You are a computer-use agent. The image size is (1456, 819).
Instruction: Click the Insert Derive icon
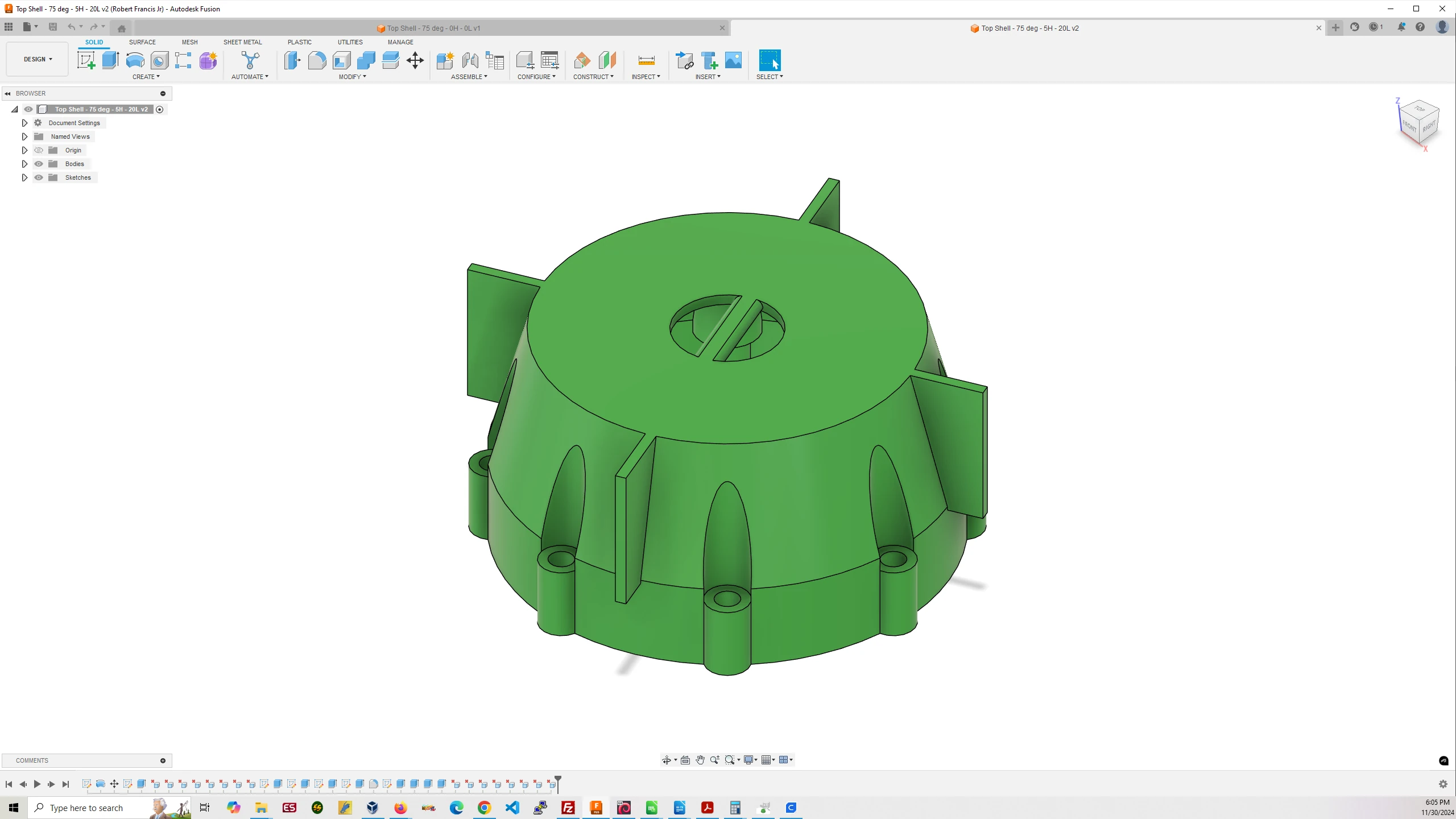[x=684, y=60]
